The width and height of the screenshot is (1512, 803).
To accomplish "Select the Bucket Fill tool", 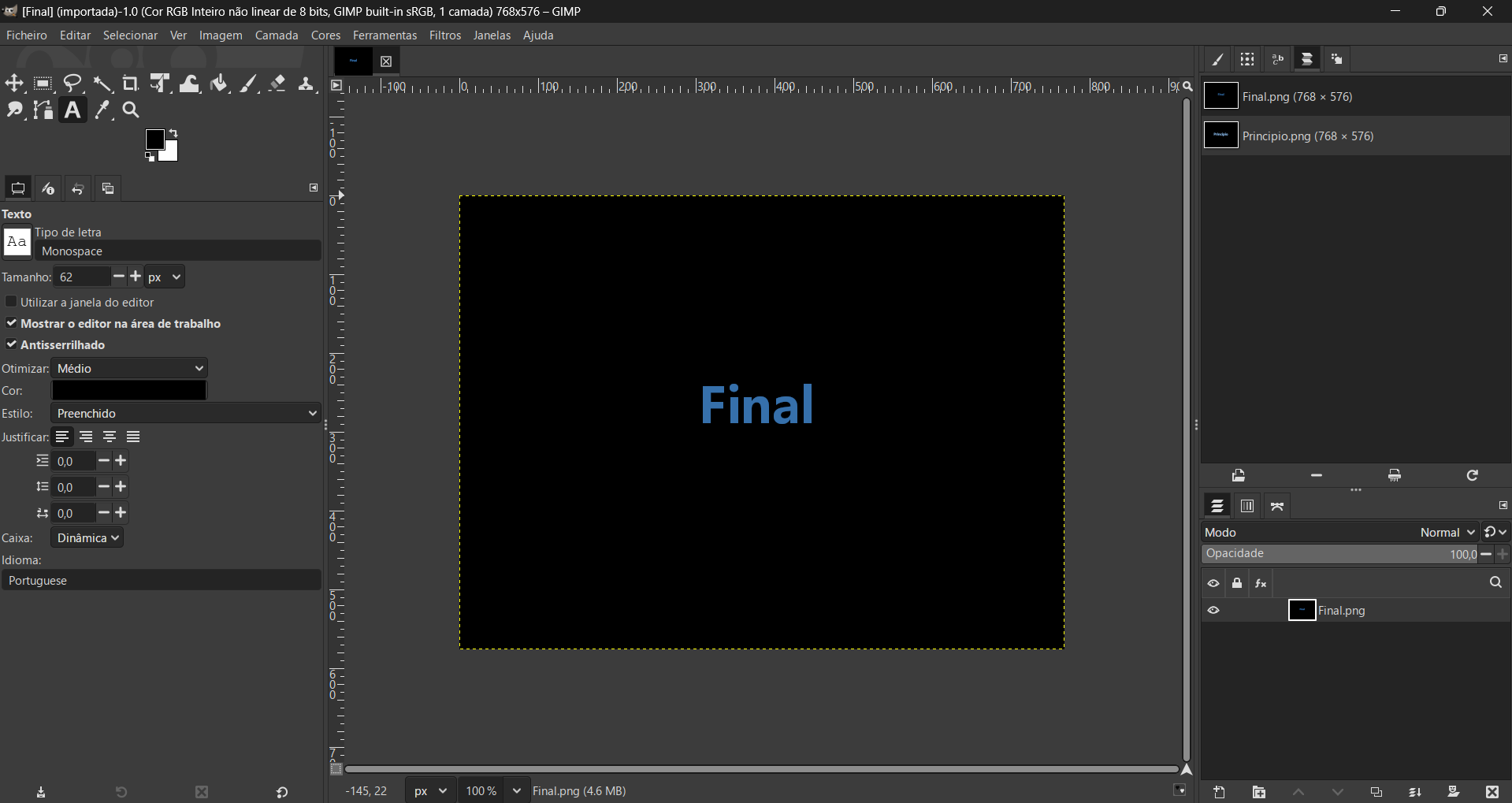I will coord(219,84).
